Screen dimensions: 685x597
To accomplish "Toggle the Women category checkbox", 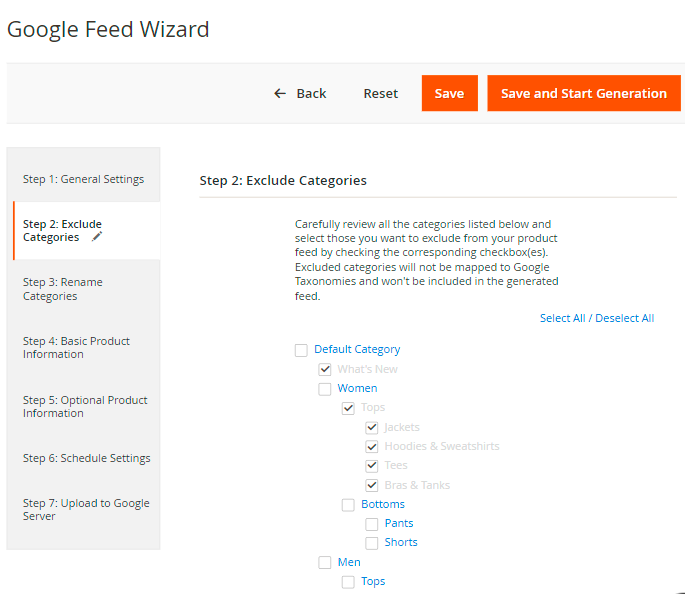I will point(325,389).
